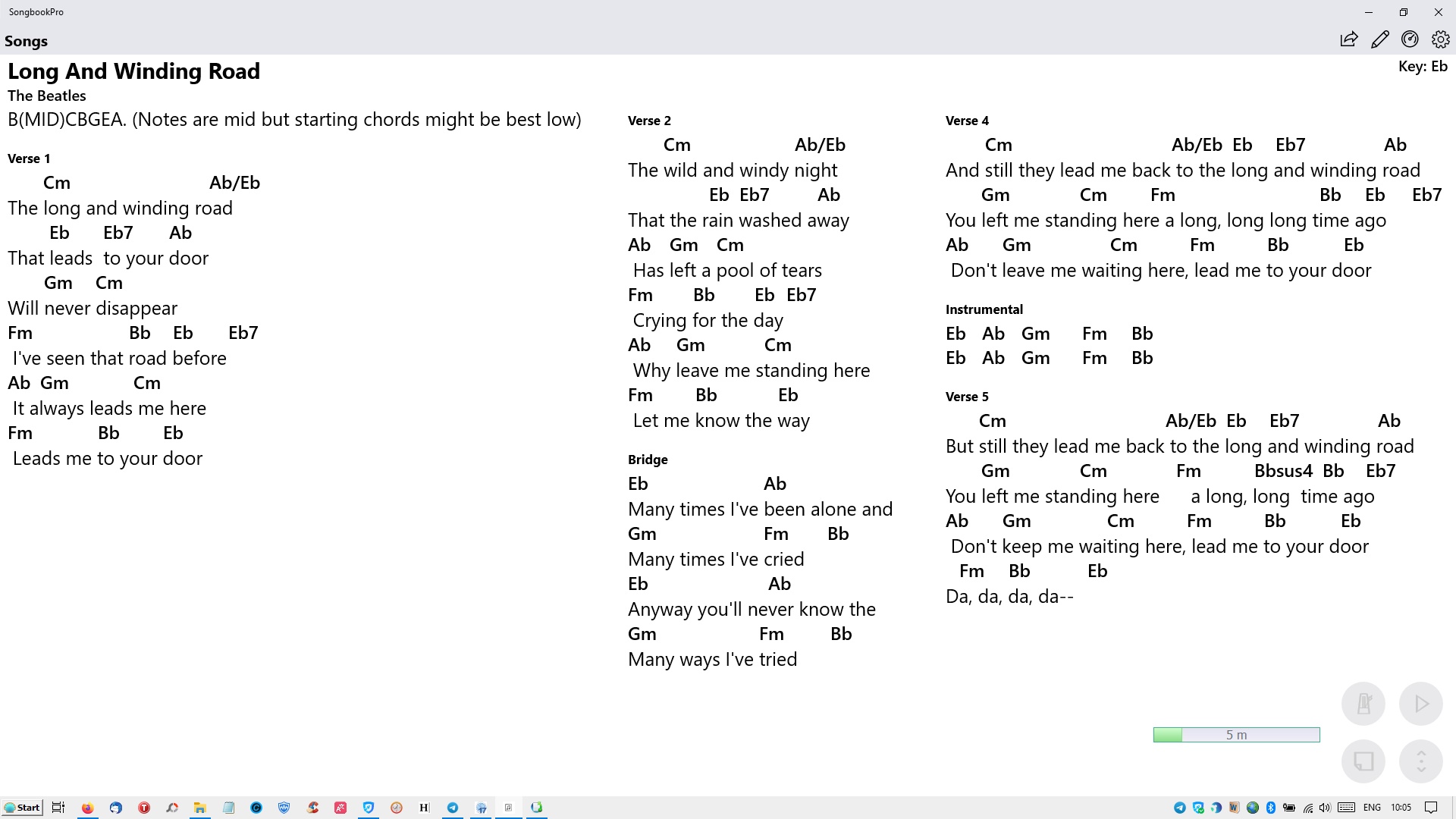The image size is (1456, 819).
Task: Select SongbookPro music note taskbar icon
Action: coord(509,808)
